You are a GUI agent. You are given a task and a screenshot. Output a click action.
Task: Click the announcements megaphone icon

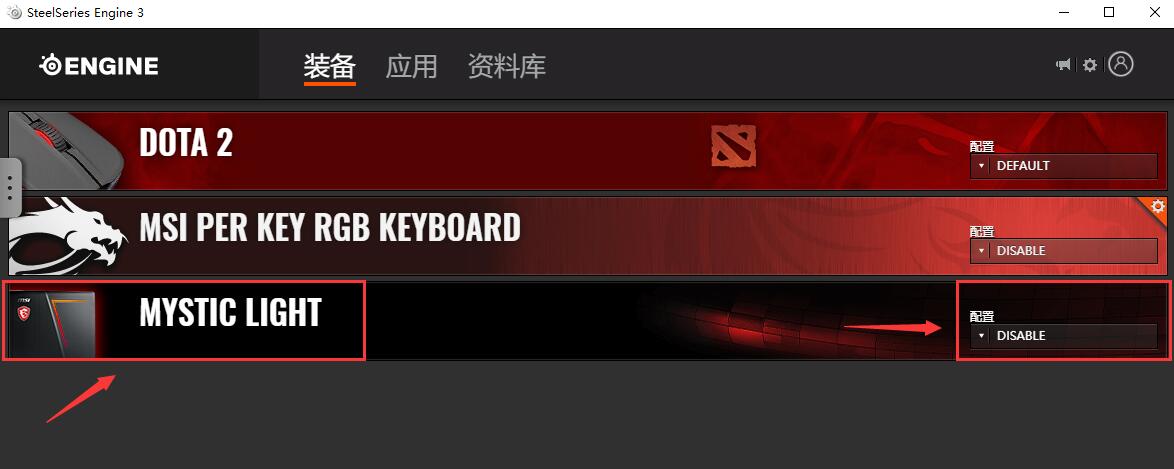pyautogui.click(x=1062, y=65)
